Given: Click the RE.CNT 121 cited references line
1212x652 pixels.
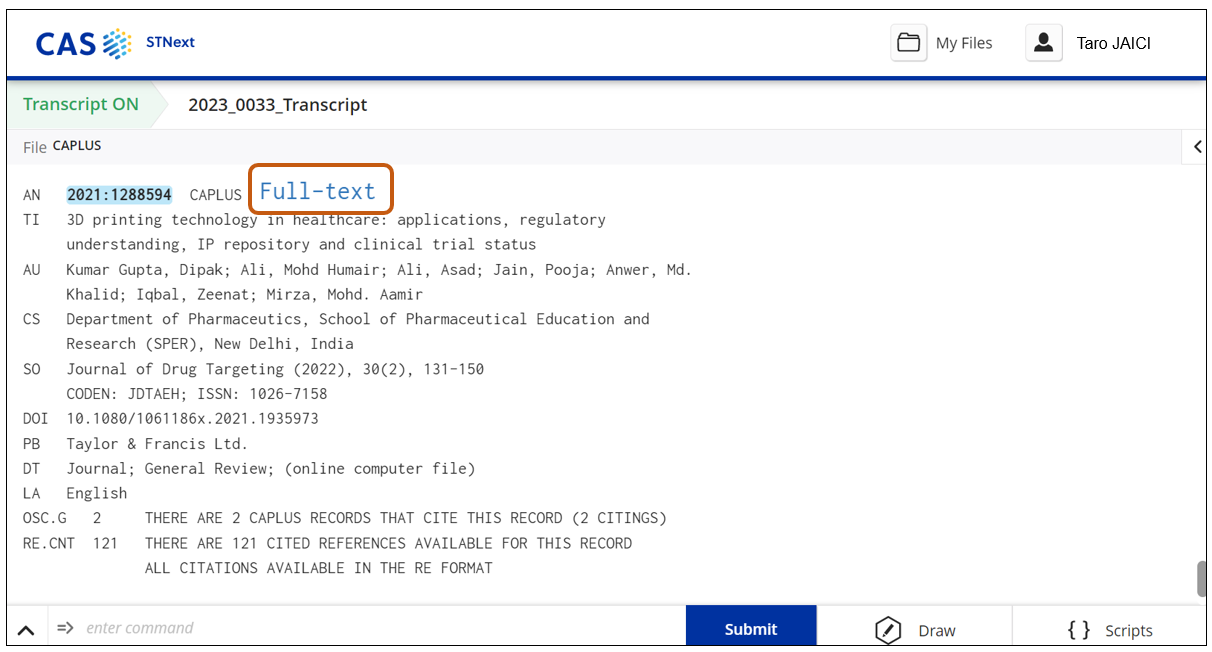Looking at the screenshot, I should click(327, 543).
